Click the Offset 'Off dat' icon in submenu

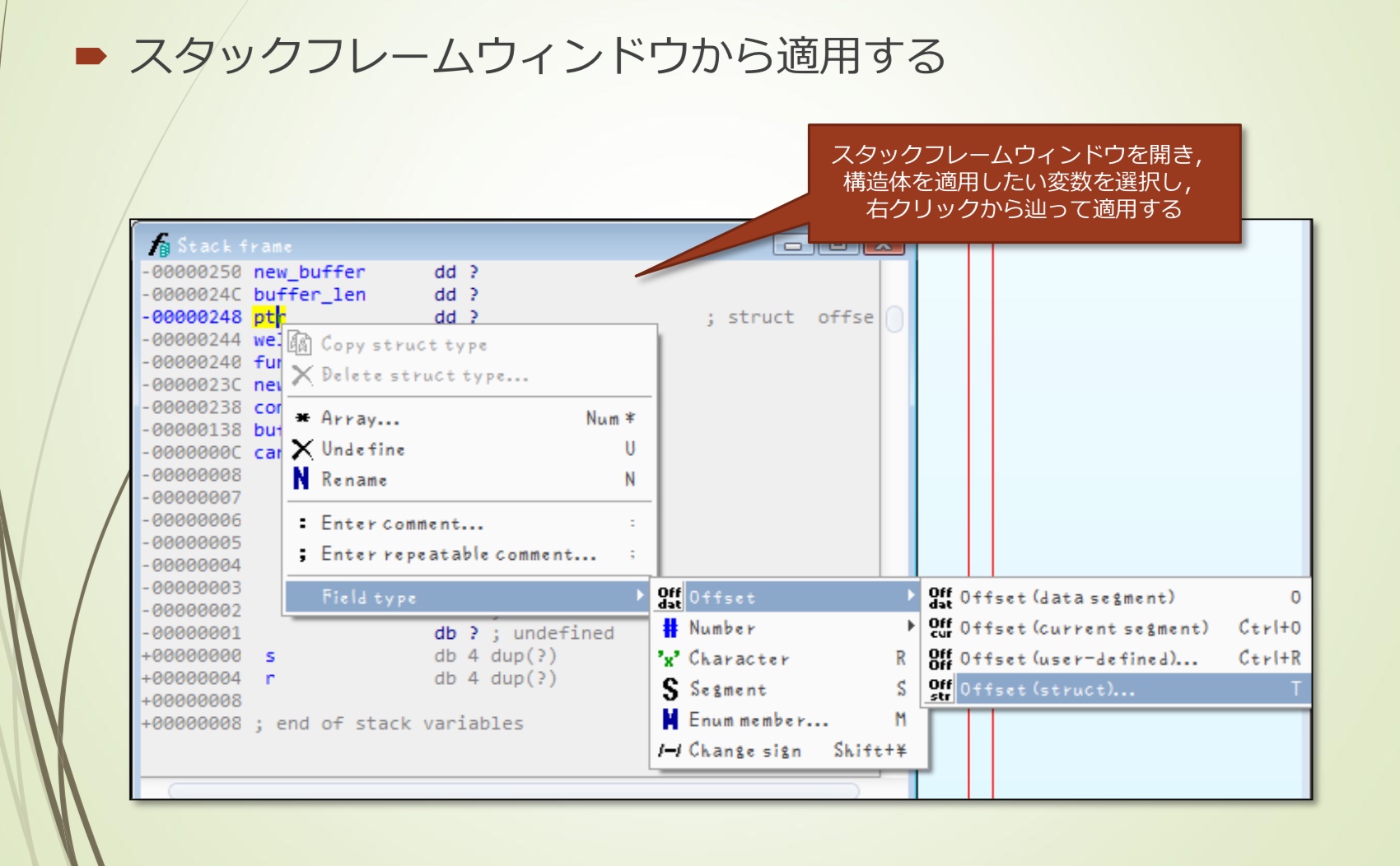tap(670, 598)
